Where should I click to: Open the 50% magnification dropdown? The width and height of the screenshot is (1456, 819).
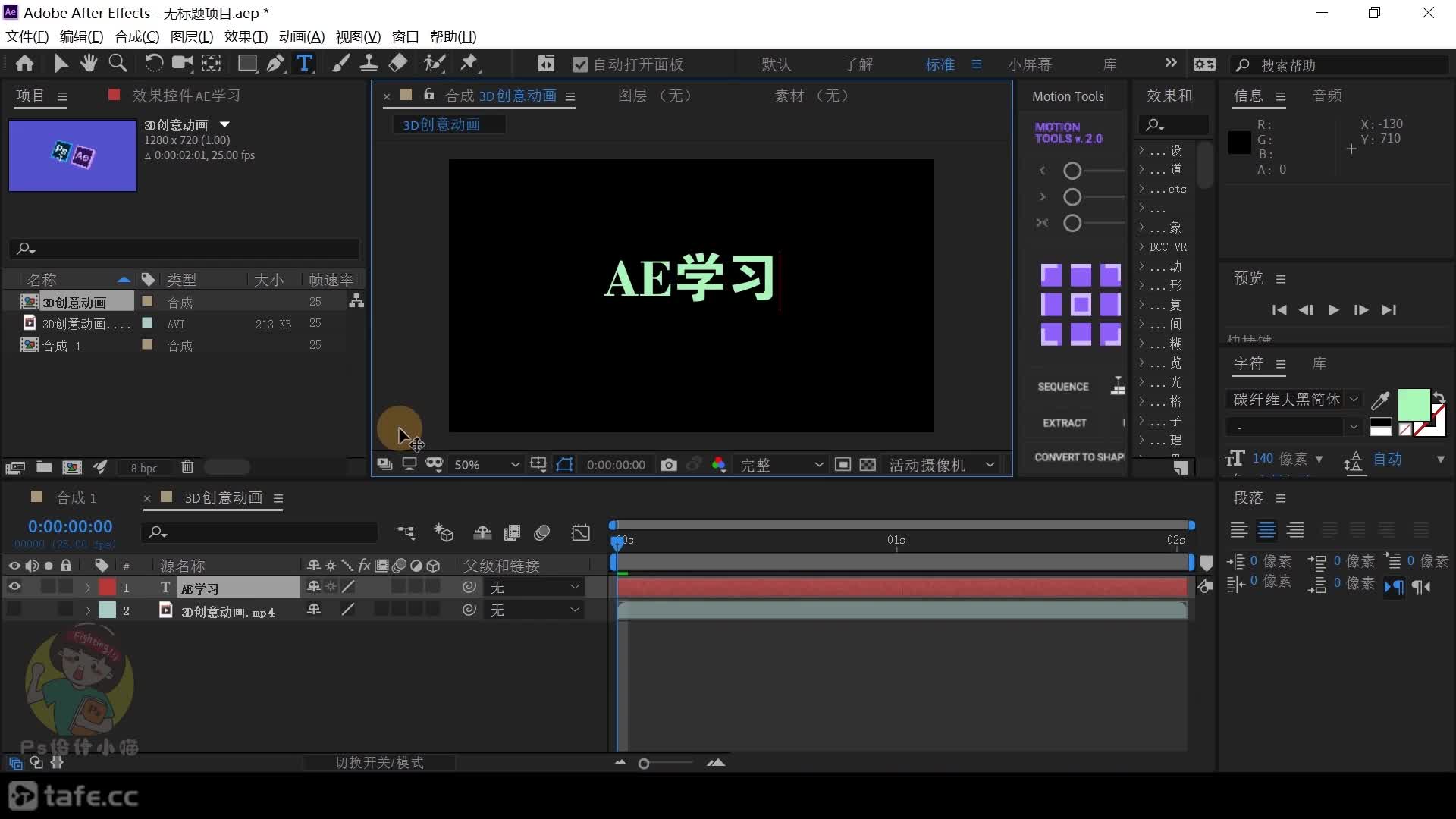(486, 465)
